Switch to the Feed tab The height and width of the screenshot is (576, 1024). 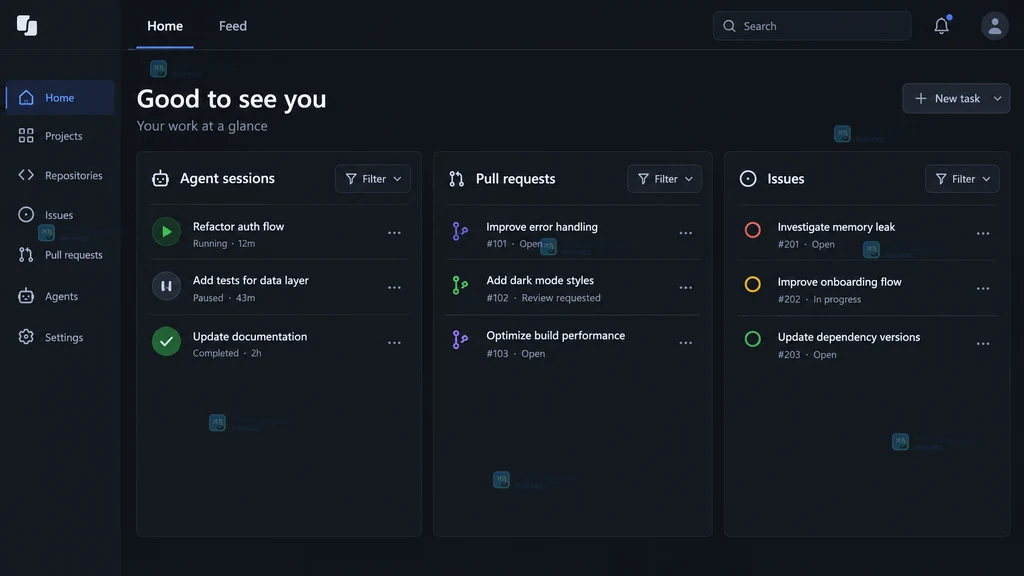(232, 26)
